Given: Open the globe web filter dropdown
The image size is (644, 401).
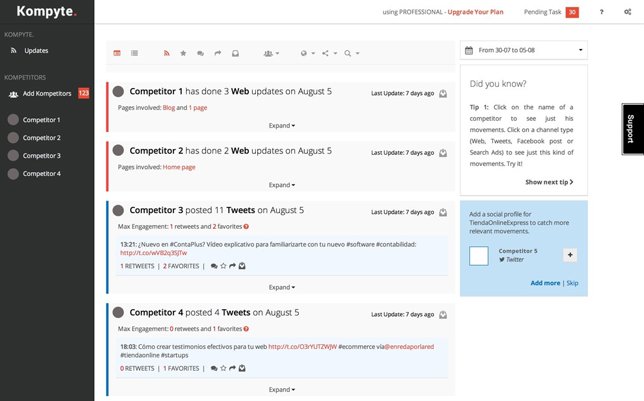Looking at the screenshot, I should pyautogui.click(x=308, y=53).
